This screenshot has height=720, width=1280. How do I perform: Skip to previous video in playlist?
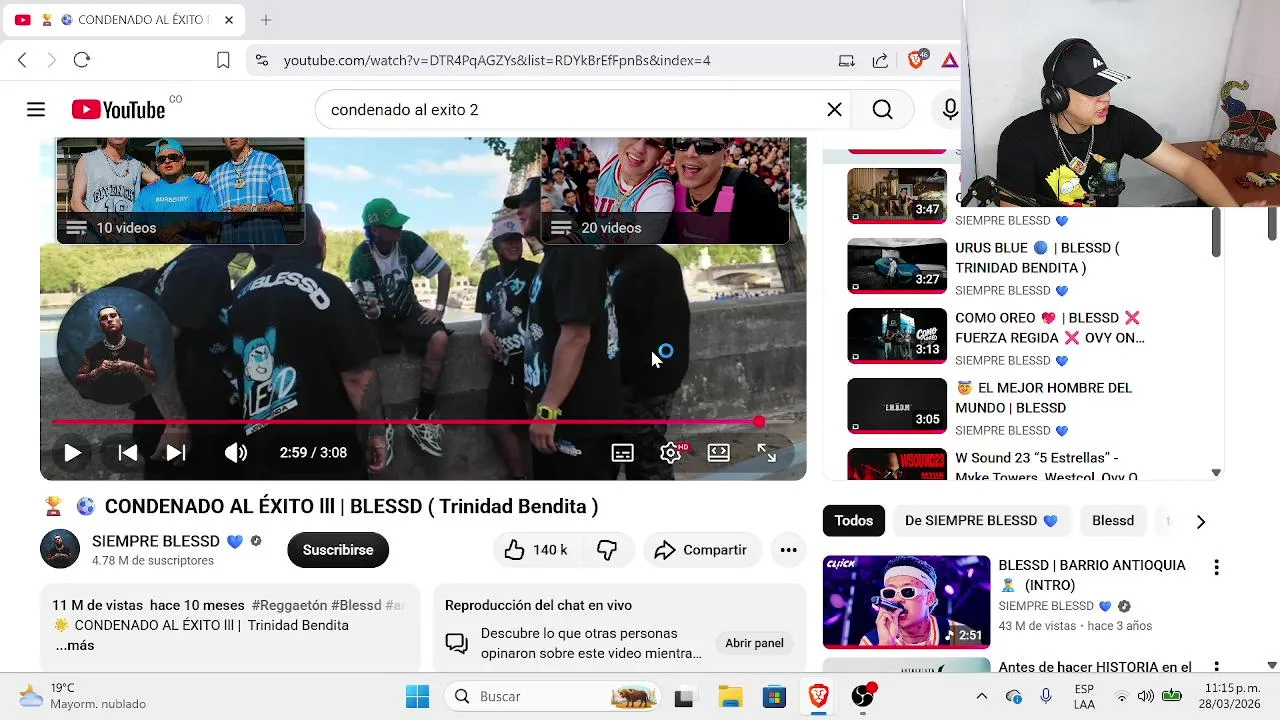click(x=128, y=453)
